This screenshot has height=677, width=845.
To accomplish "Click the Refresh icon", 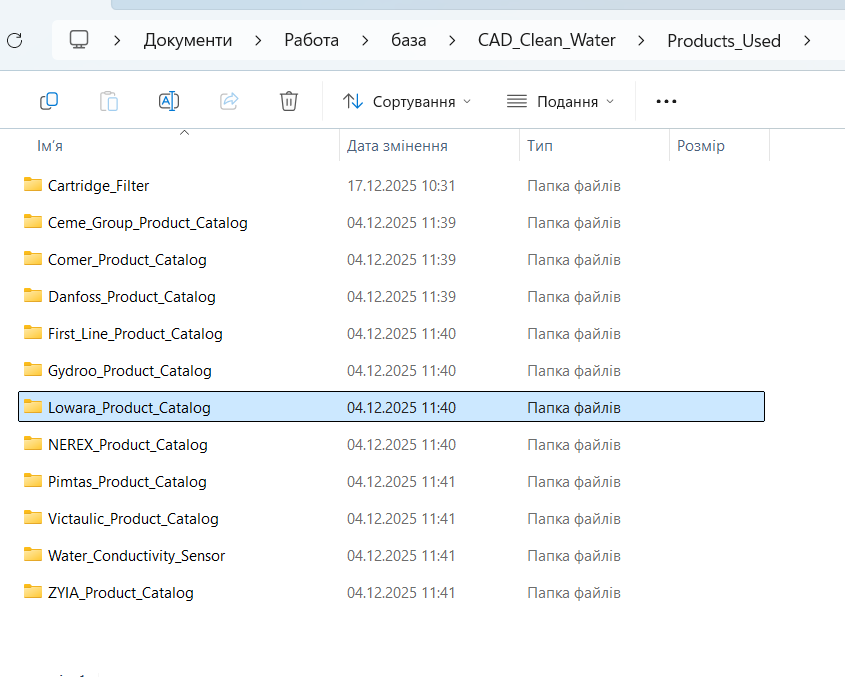I will pyautogui.click(x=15, y=40).
